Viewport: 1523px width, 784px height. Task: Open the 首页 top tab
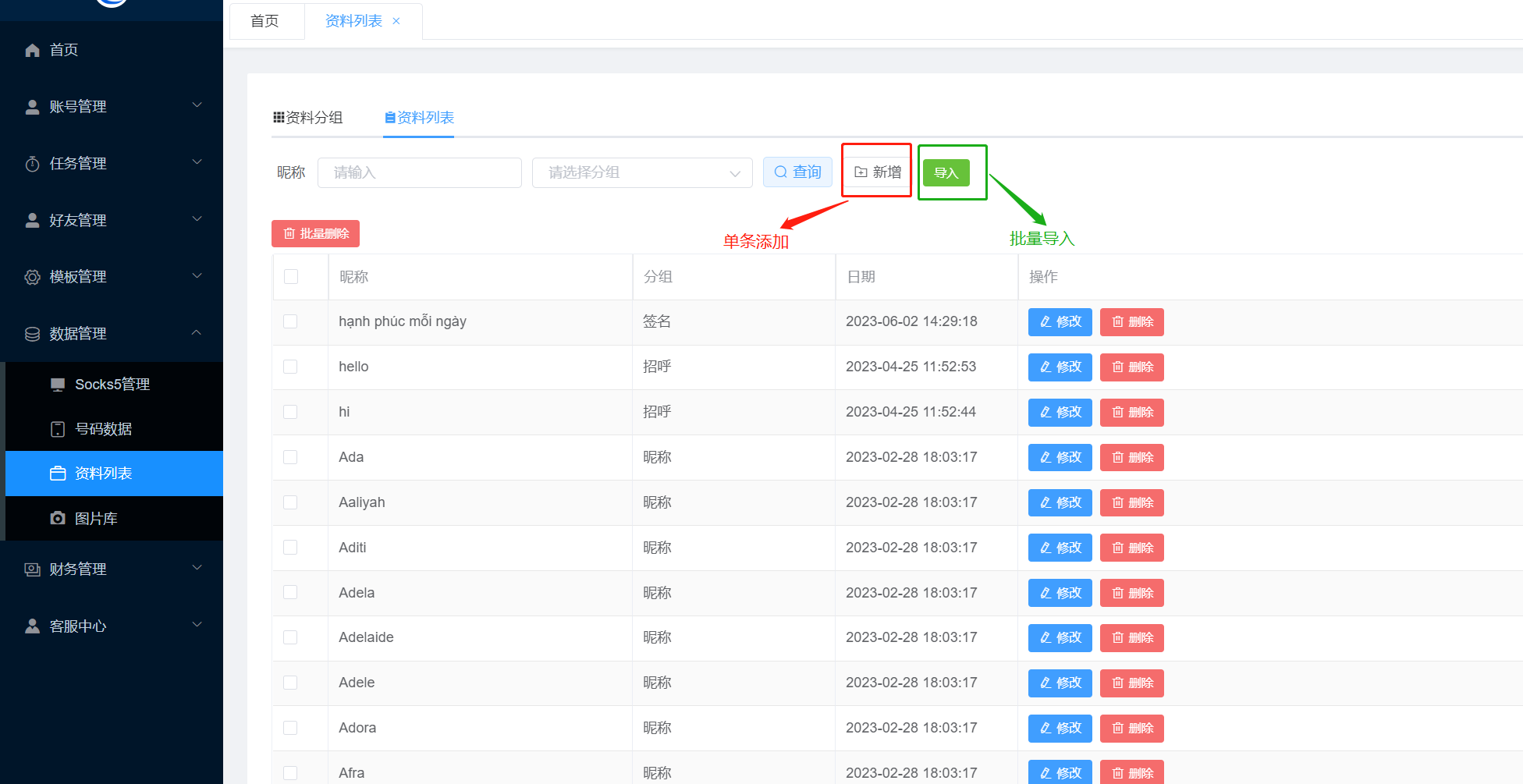click(264, 21)
